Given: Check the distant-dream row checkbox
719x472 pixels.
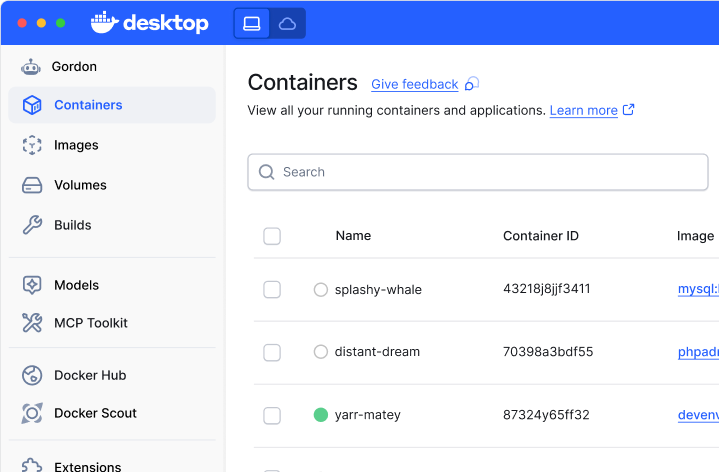Looking at the screenshot, I should point(272,353).
